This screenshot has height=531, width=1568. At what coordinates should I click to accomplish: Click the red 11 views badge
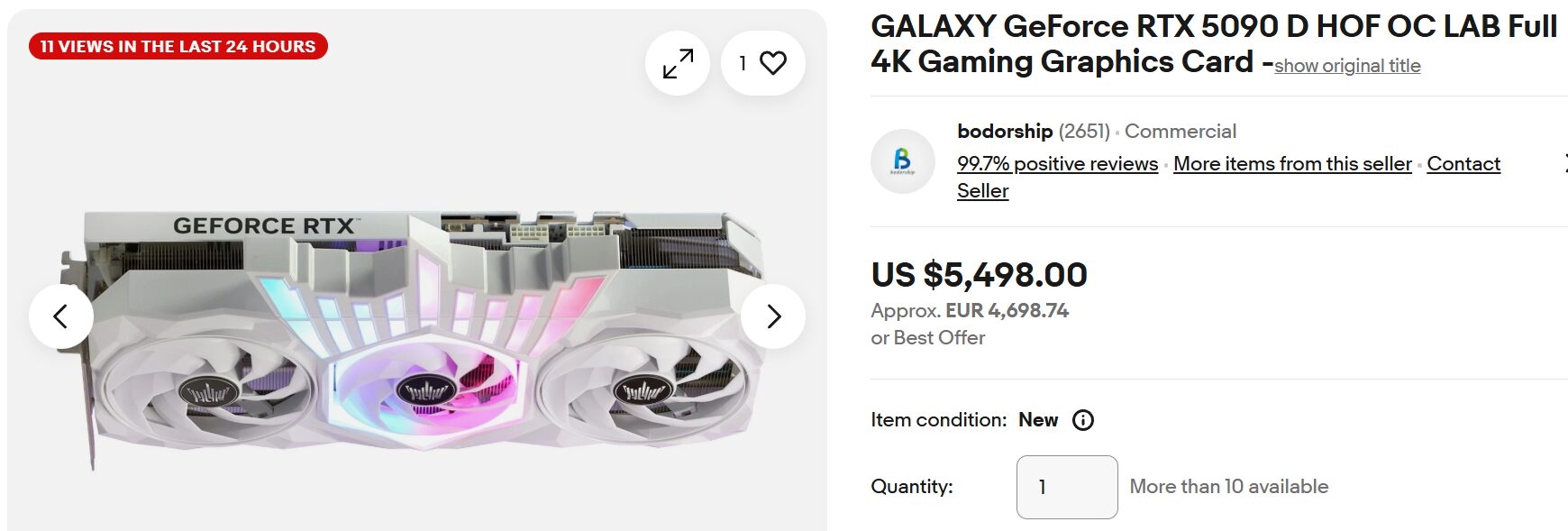(x=178, y=46)
